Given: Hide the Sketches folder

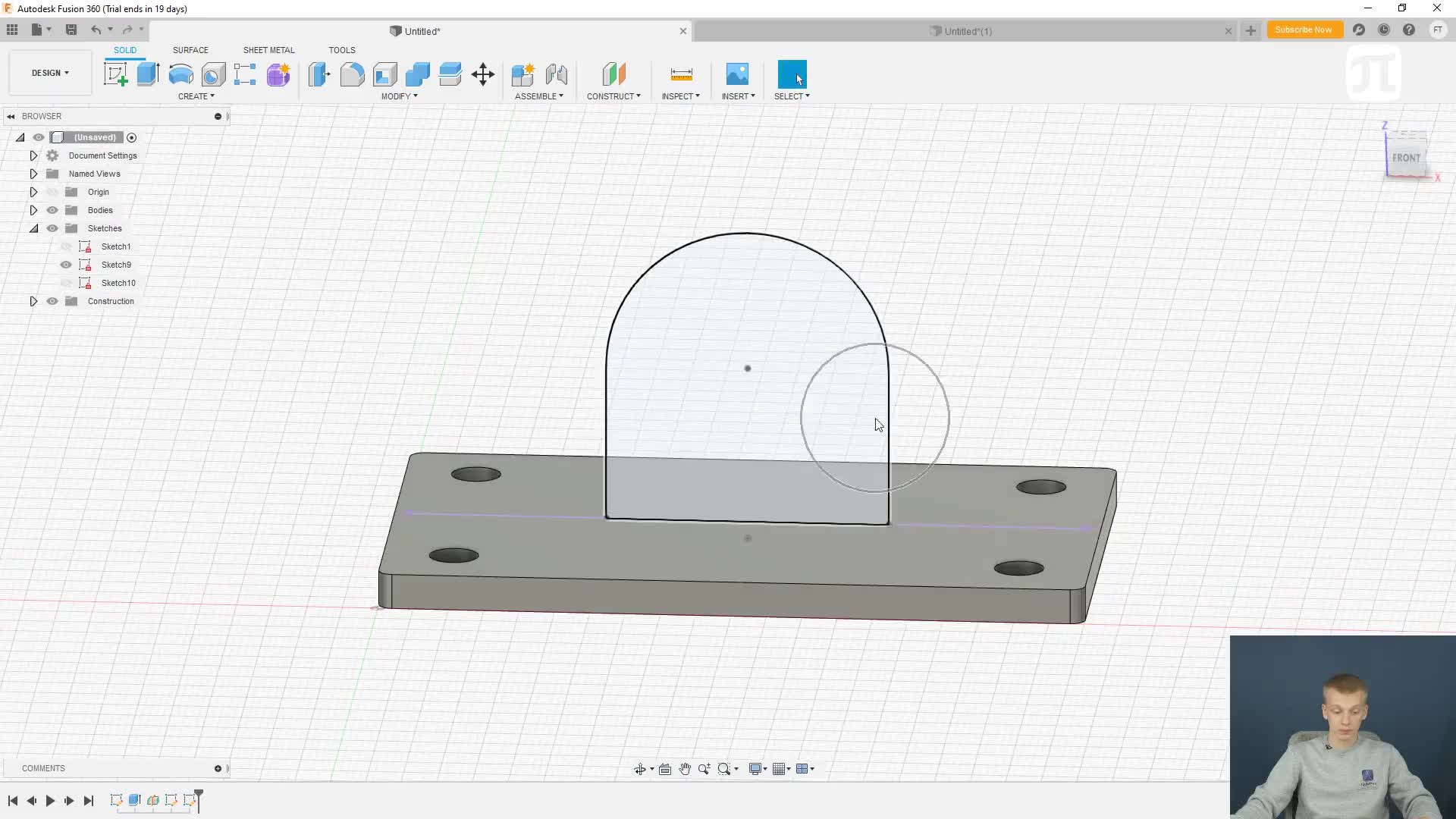Looking at the screenshot, I should [x=52, y=228].
